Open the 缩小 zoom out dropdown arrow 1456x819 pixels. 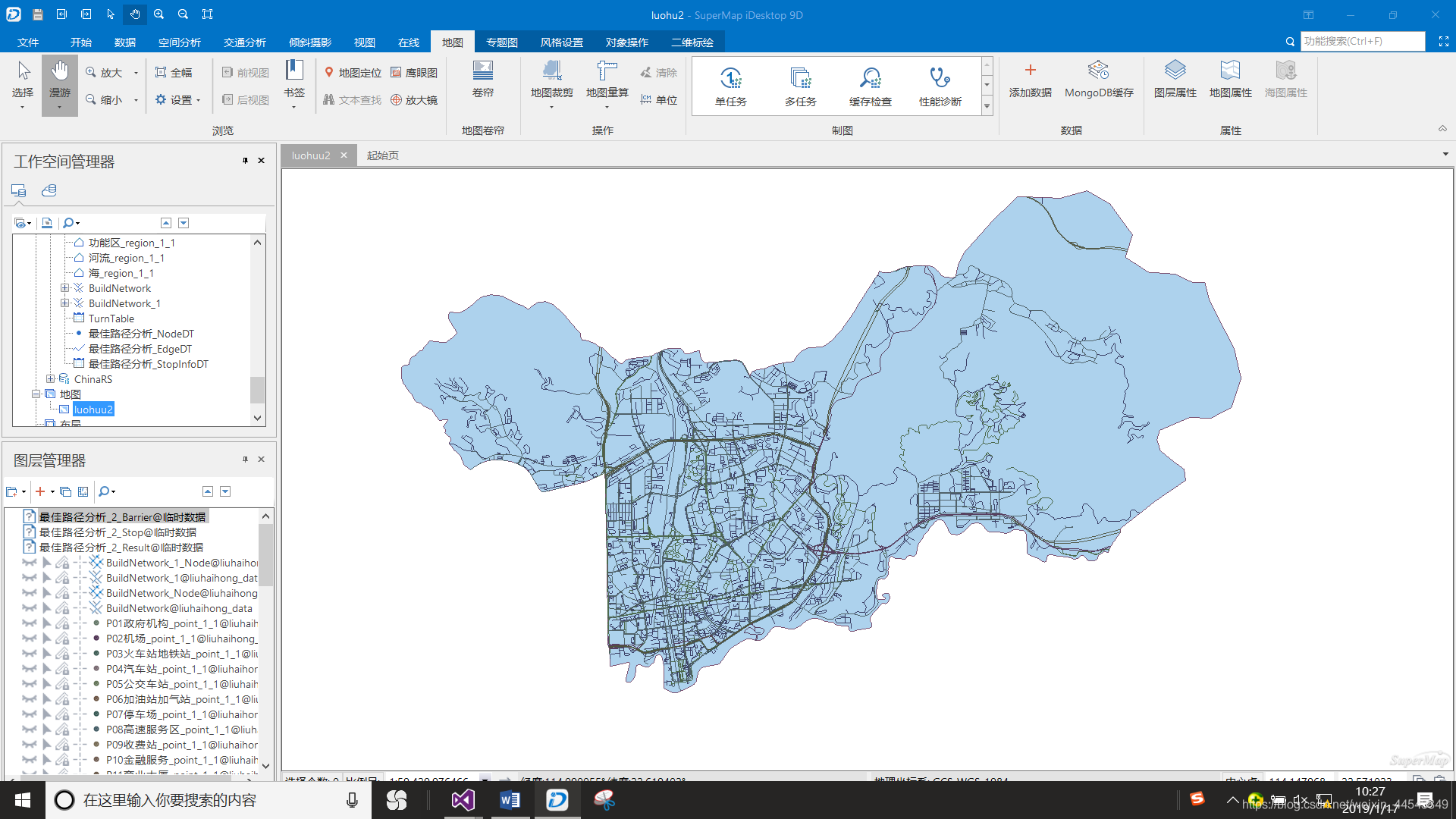(x=136, y=100)
